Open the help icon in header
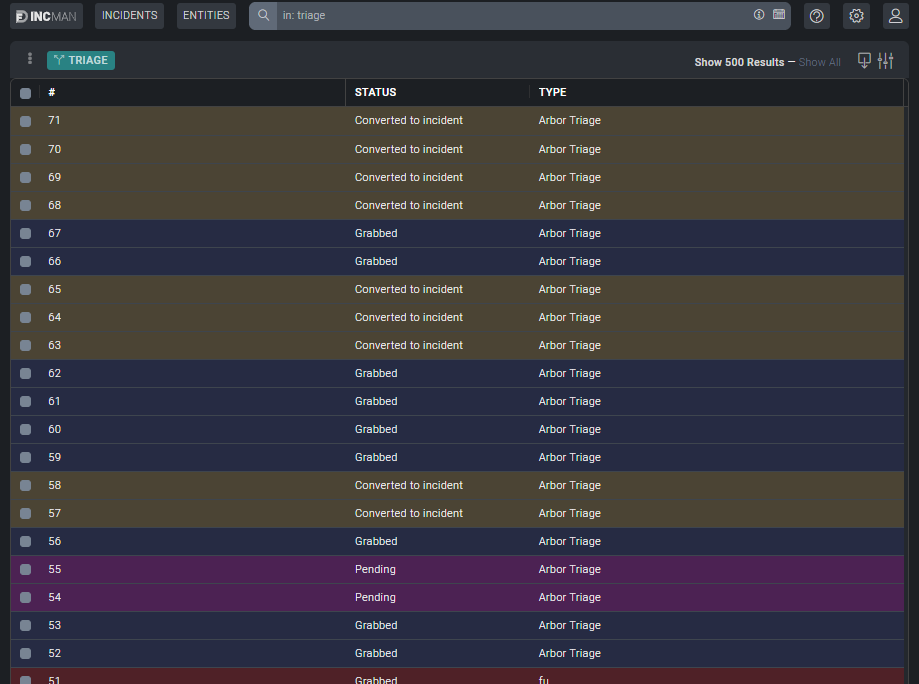 tap(817, 16)
